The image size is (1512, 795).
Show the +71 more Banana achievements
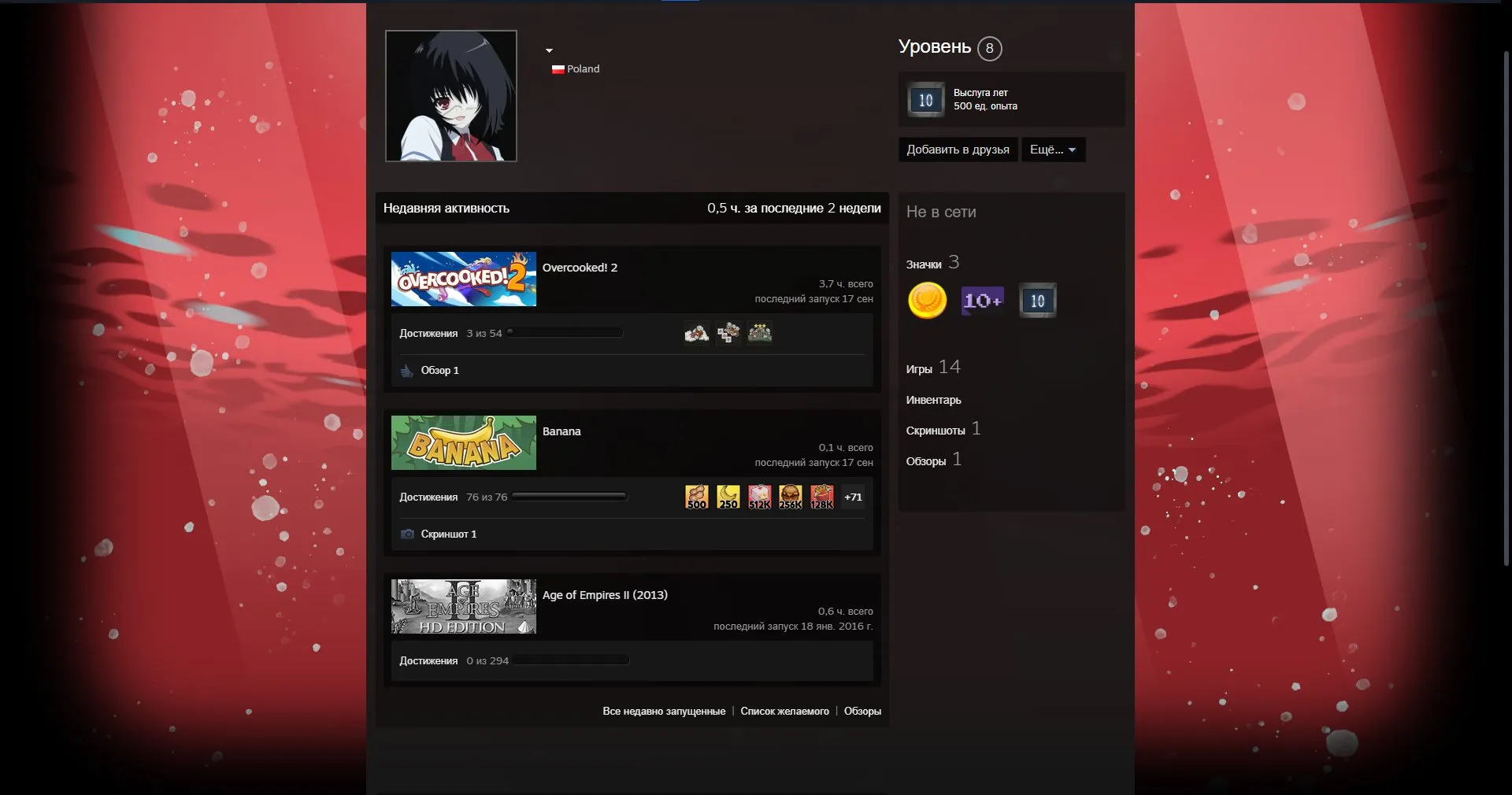click(x=853, y=497)
